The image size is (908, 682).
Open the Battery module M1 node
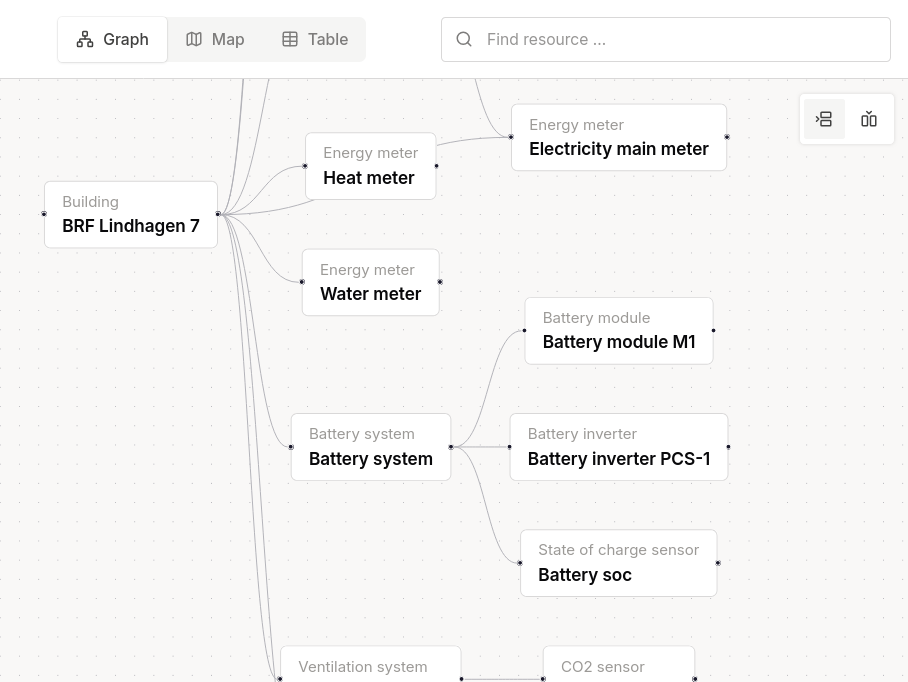click(x=618, y=330)
